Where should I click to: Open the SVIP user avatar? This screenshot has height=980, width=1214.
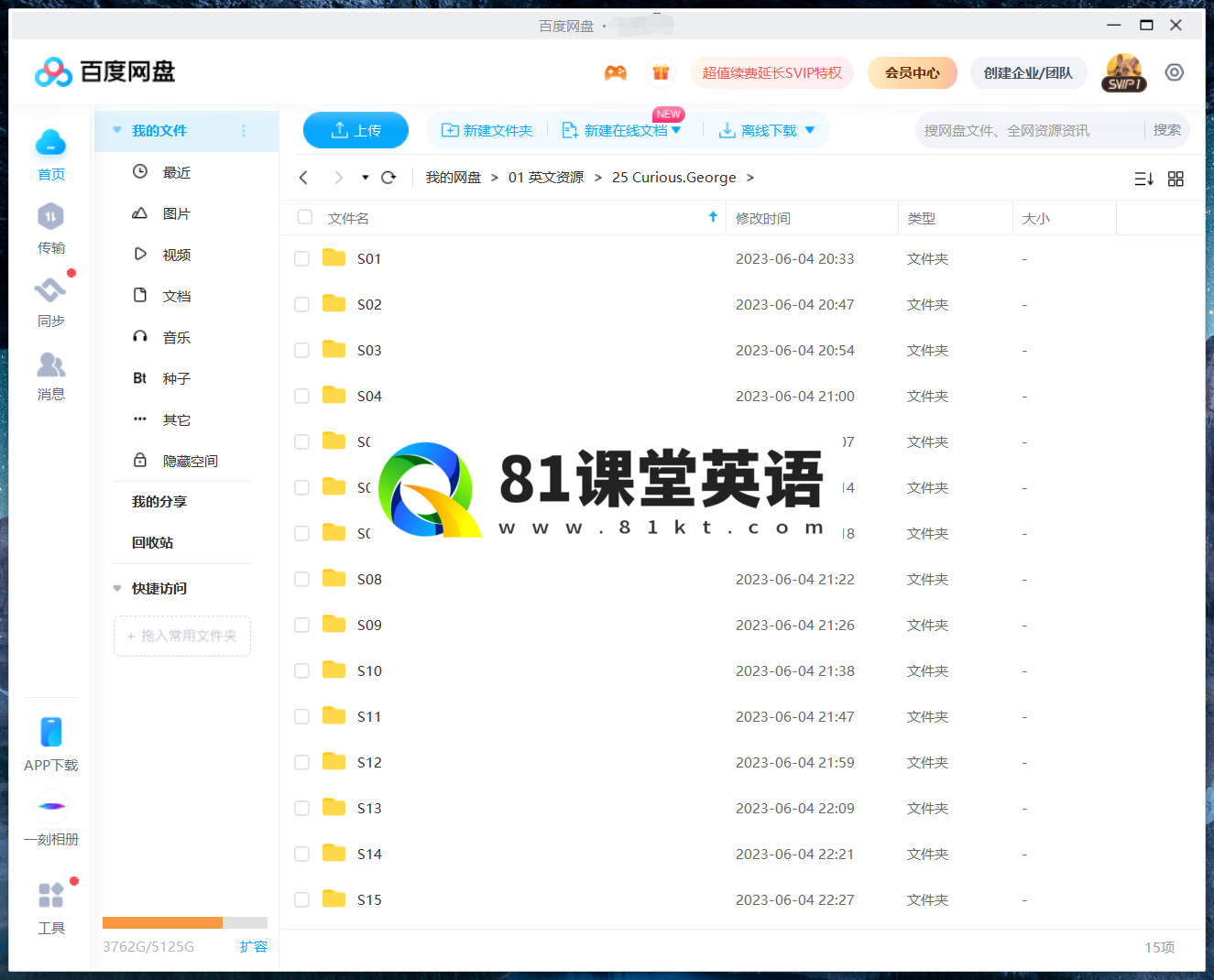click(1124, 72)
